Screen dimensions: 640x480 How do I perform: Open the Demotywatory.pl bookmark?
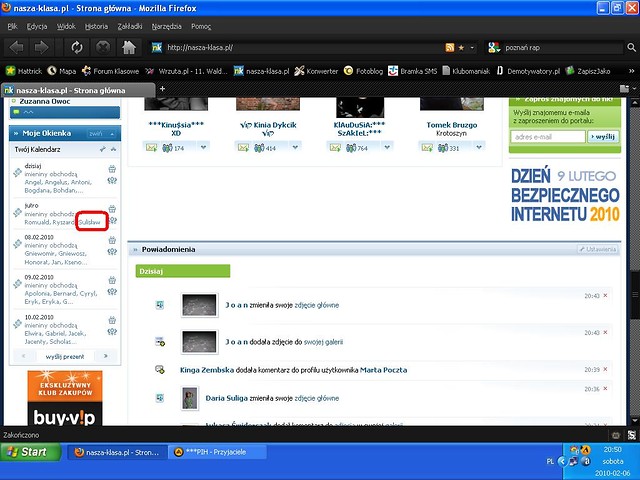528,71
